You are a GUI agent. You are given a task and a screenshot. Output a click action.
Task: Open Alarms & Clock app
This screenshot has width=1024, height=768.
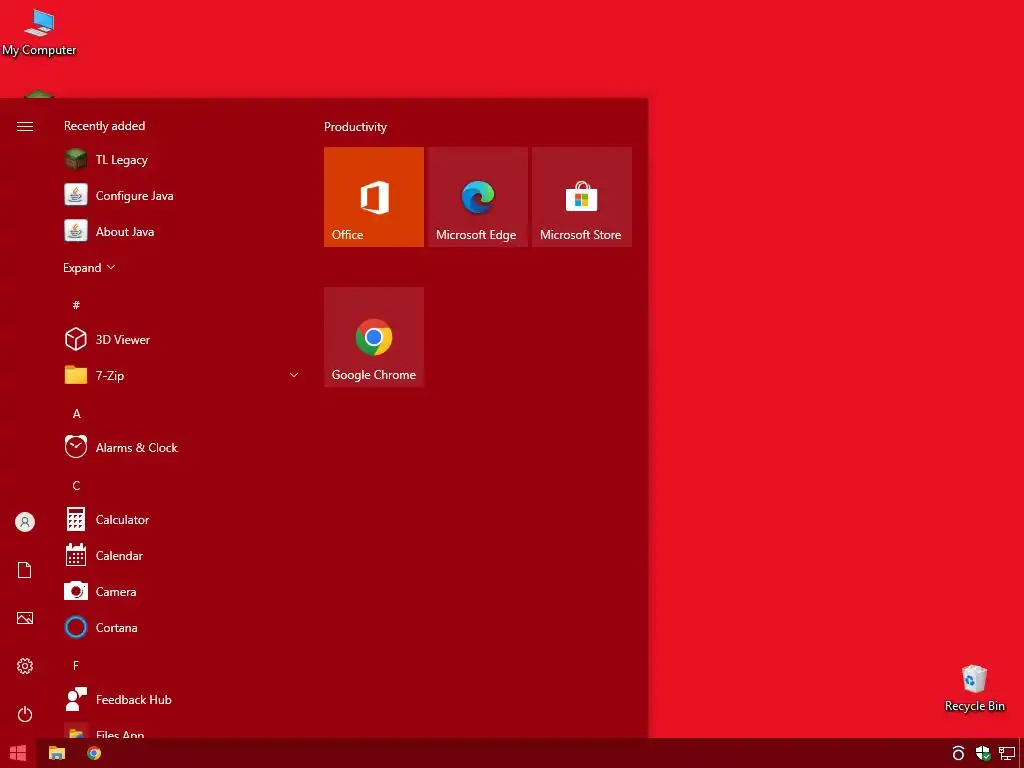point(181,447)
